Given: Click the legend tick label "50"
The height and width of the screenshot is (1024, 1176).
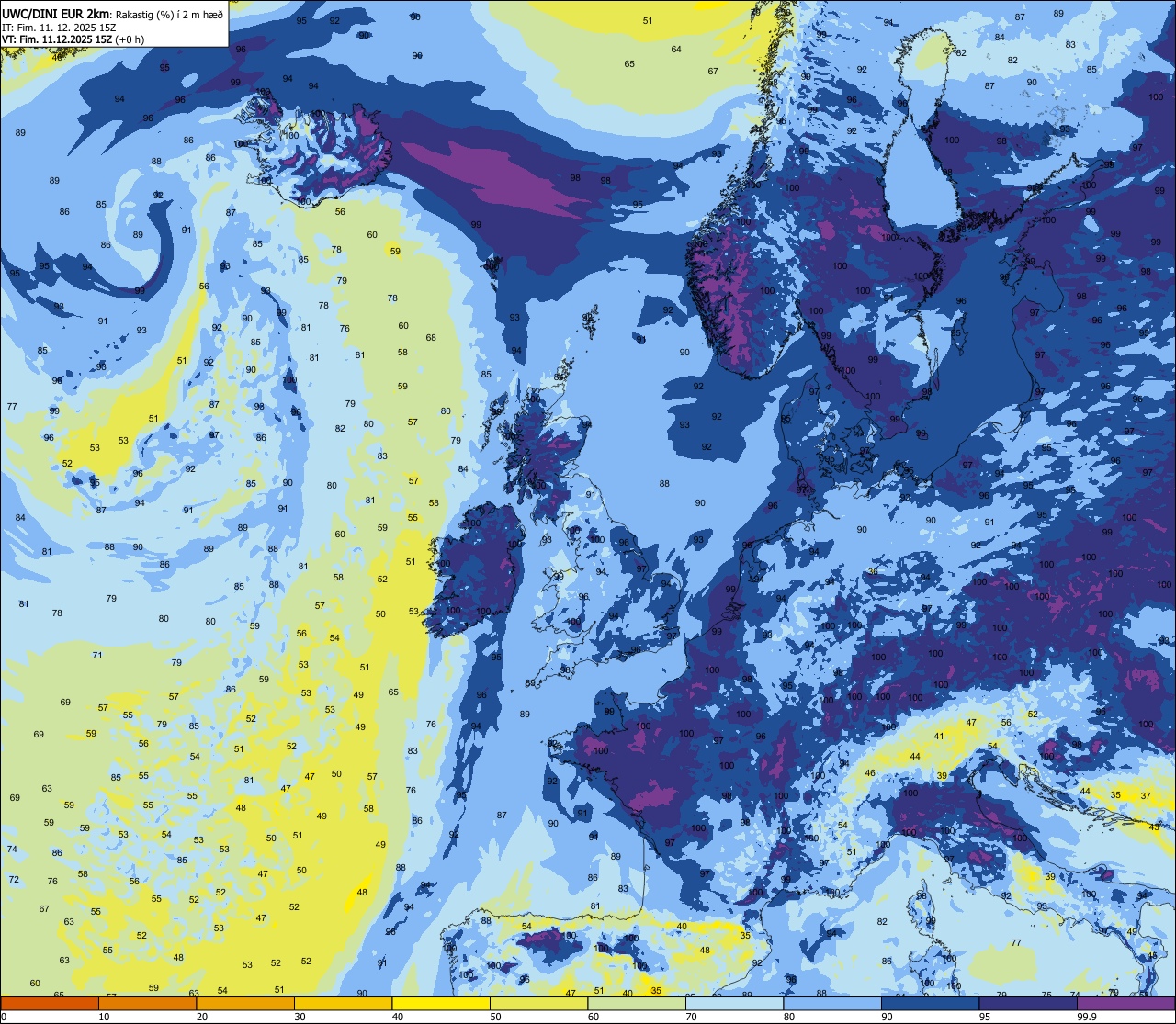Looking at the screenshot, I should click(x=495, y=1017).
